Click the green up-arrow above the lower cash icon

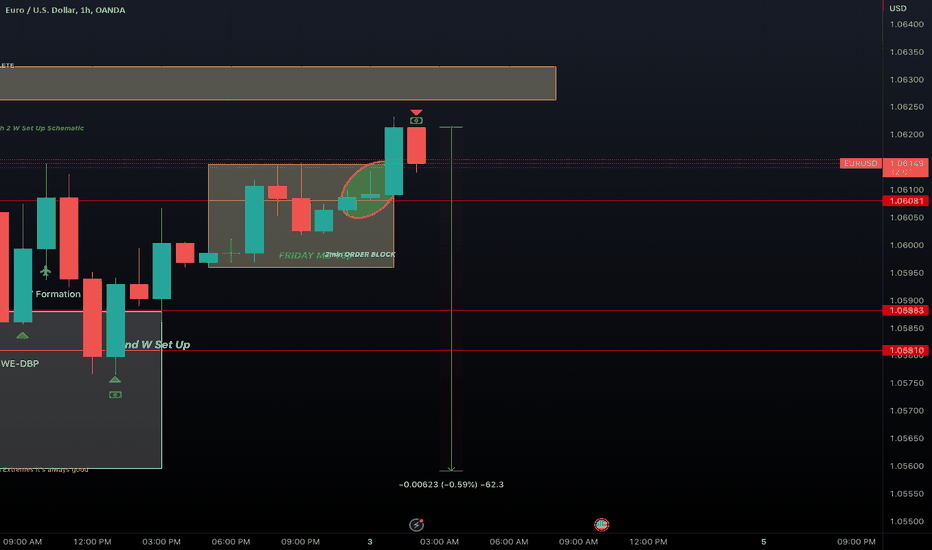(115, 379)
